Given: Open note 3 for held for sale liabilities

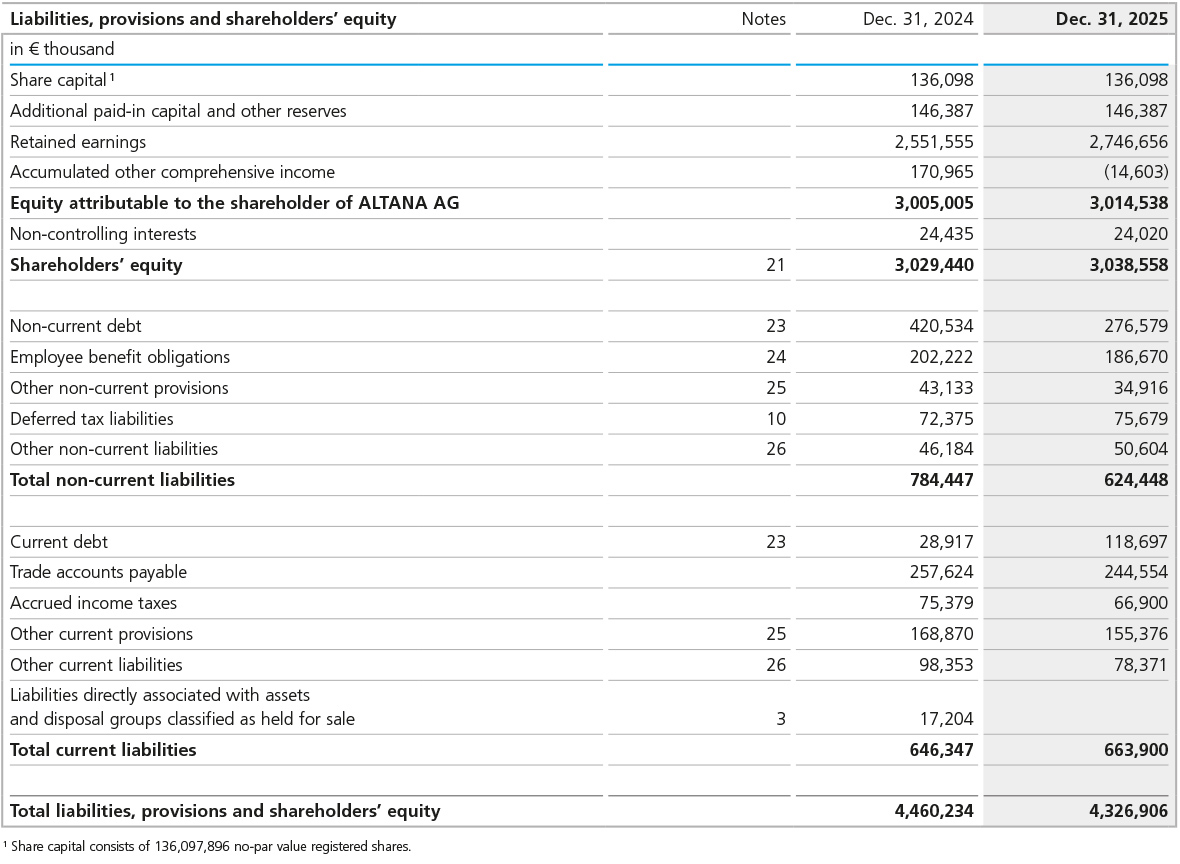Looking at the screenshot, I should [x=780, y=719].
